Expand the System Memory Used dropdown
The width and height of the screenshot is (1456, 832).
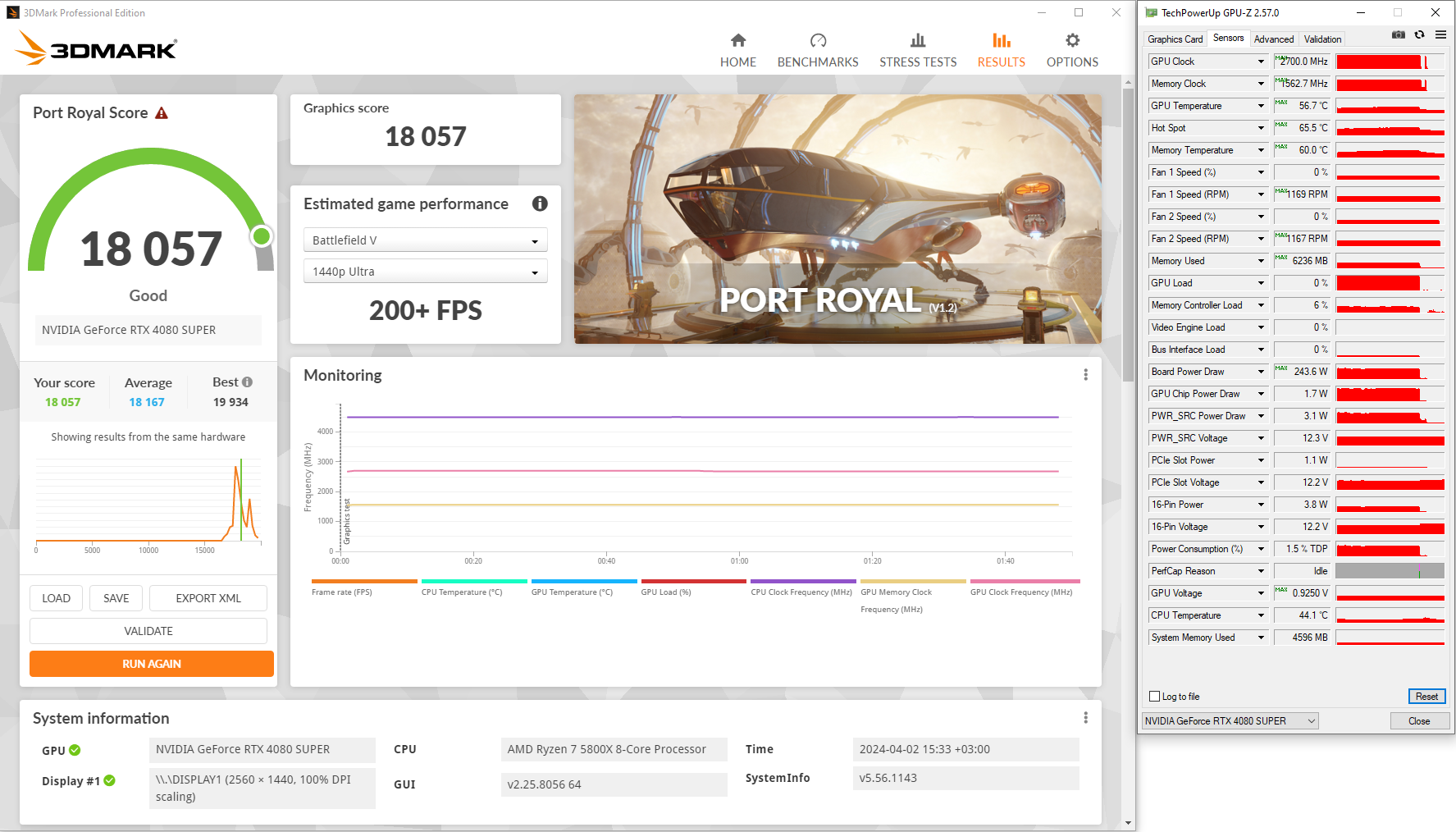pyautogui.click(x=1261, y=638)
